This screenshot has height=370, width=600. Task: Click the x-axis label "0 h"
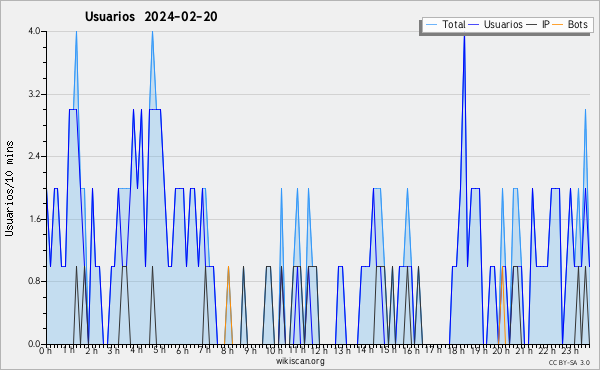tap(46, 351)
